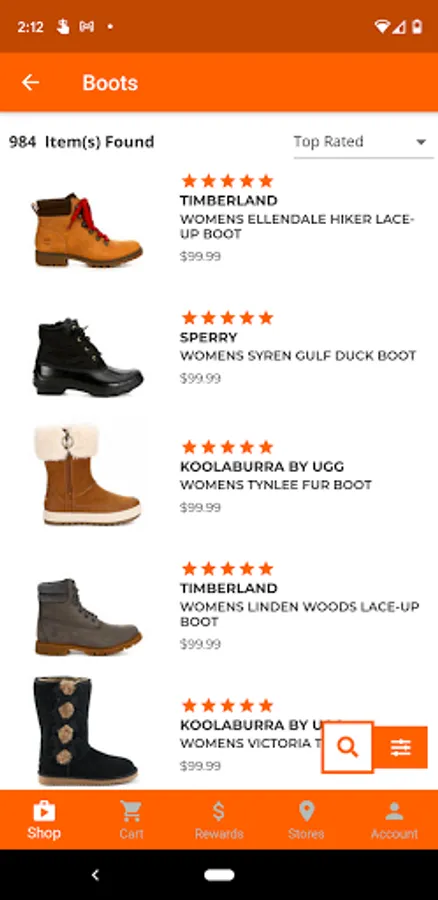Tap the black Koolaburra Victoria boot thumbnail
This screenshot has width=438, height=900.
pos(87,730)
